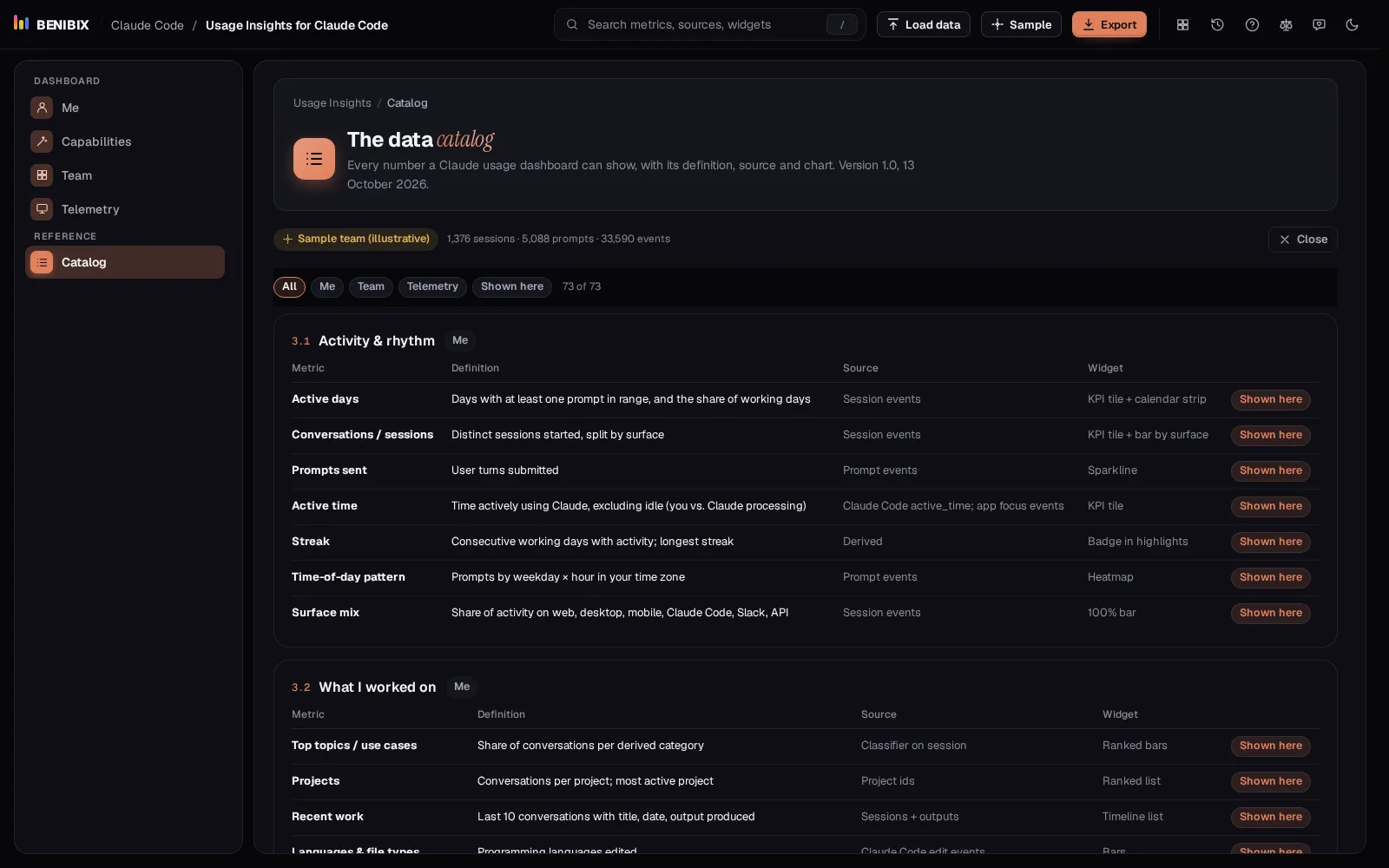This screenshot has width=1389, height=868.
Task: Click the Team grid icon in sidebar
Action: [x=42, y=175]
